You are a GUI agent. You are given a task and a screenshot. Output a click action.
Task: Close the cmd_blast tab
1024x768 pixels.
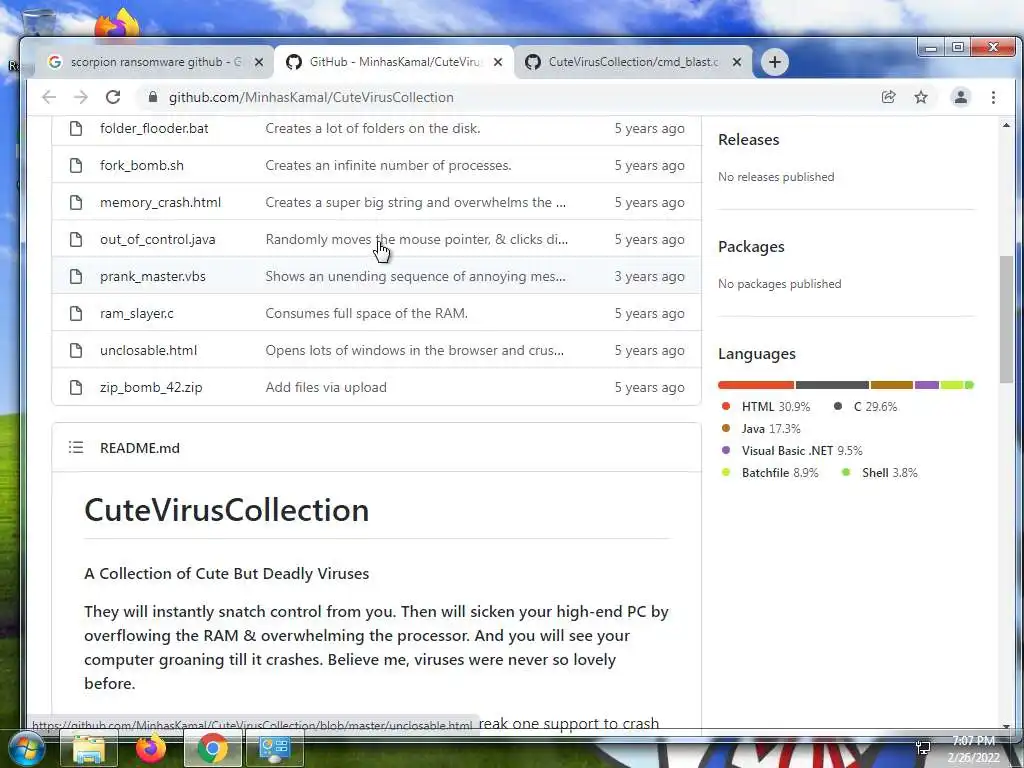coord(737,62)
